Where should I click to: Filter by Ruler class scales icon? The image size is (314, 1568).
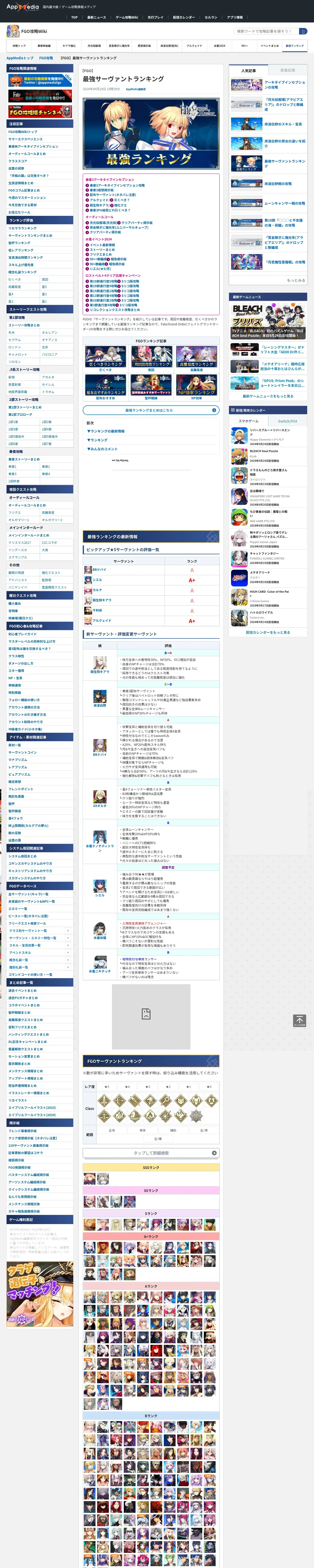[x=104, y=1116]
